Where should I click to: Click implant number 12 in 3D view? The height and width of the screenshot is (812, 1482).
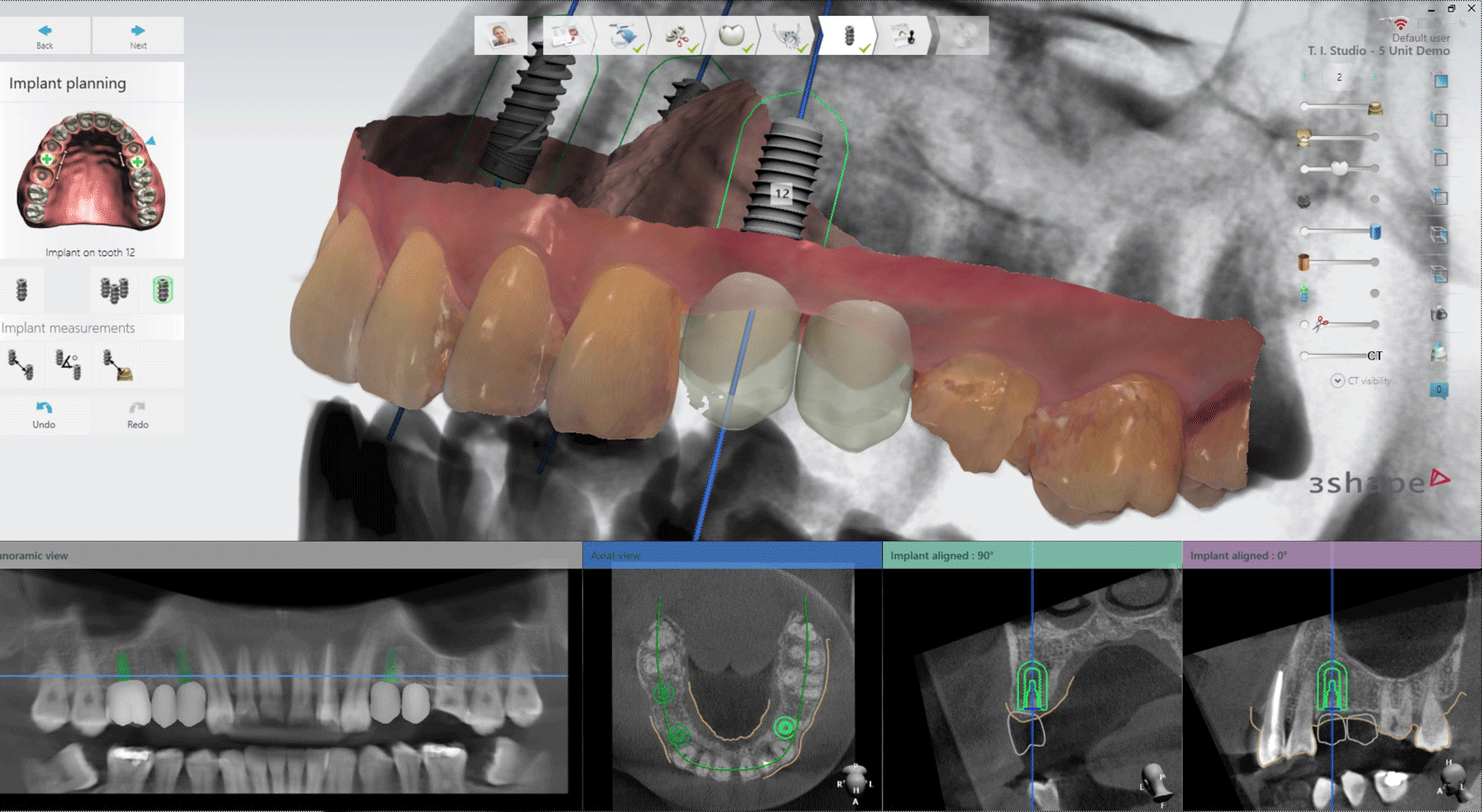[782, 194]
